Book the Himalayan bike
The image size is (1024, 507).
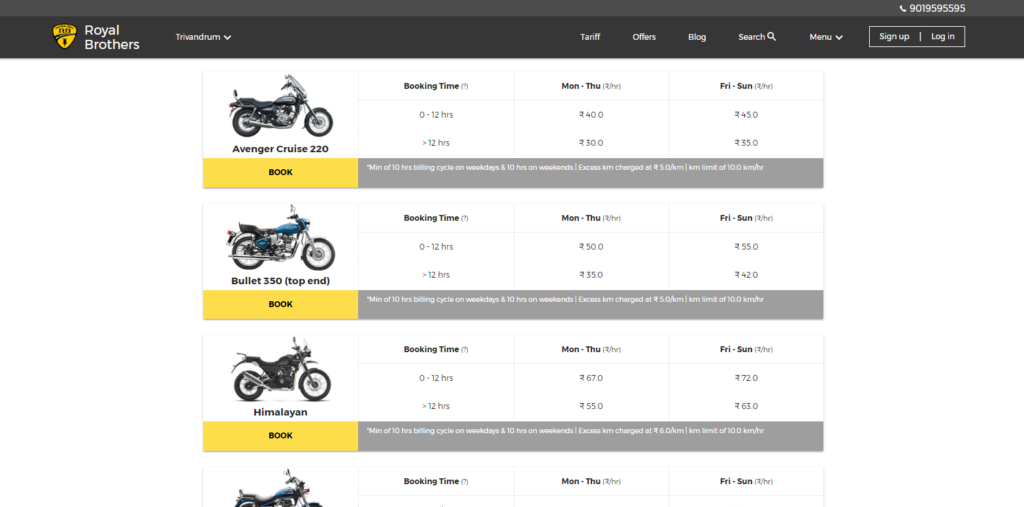coord(280,436)
